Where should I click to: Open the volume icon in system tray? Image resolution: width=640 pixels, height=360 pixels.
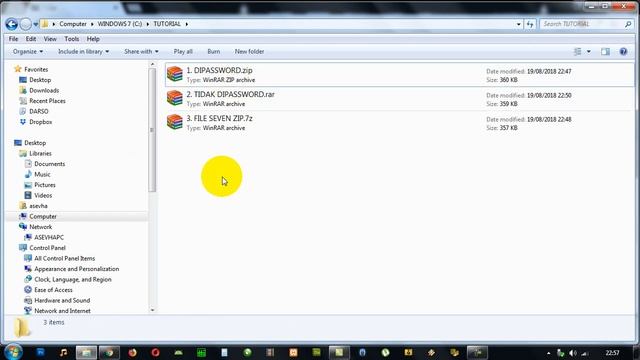click(x=573, y=353)
